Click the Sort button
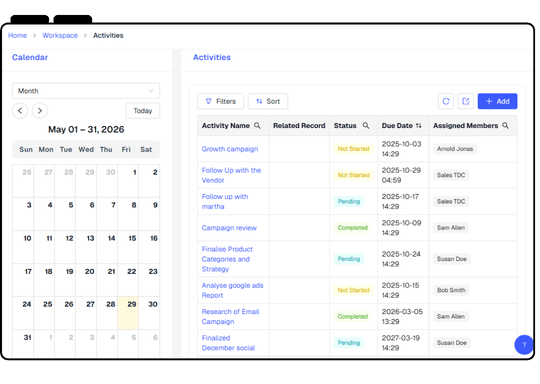Viewport: 540px width, 384px height. [x=268, y=101]
